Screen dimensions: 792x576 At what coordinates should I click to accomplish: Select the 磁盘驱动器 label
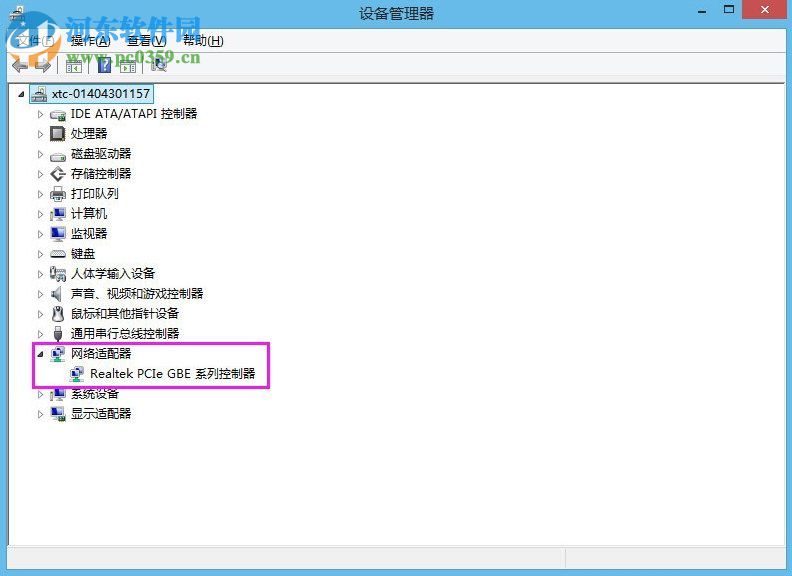pyautogui.click(x=101, y=154)
